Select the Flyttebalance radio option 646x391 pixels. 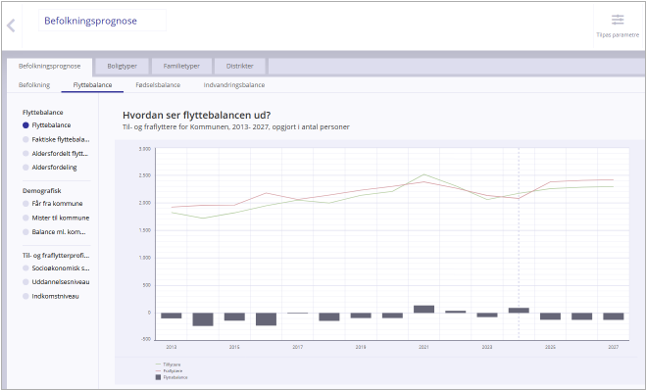(26, 125)
